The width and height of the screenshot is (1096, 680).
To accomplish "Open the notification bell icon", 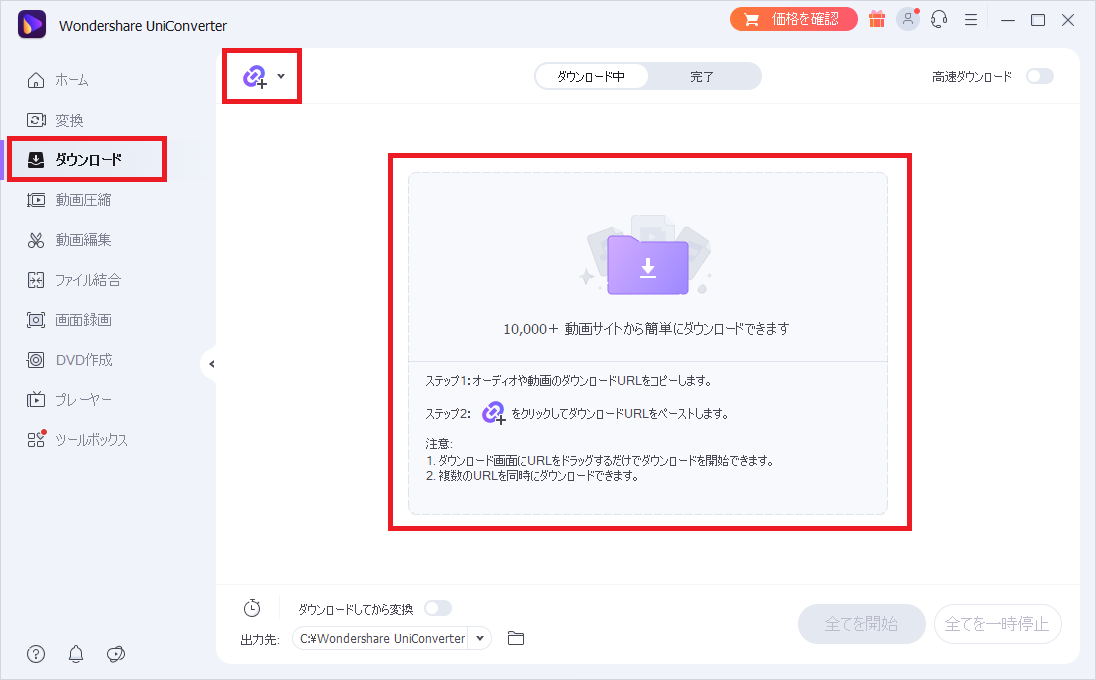I will coord(76,654).
